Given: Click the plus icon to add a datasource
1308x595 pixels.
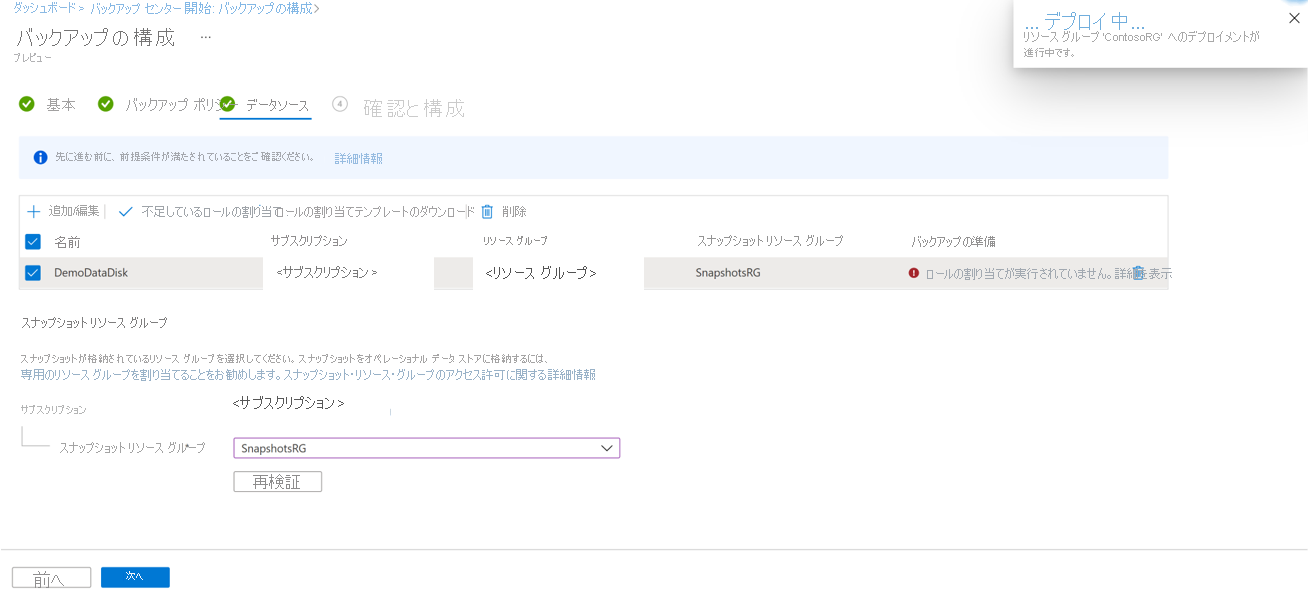Looking at the screenshot, I should [33, 211].
